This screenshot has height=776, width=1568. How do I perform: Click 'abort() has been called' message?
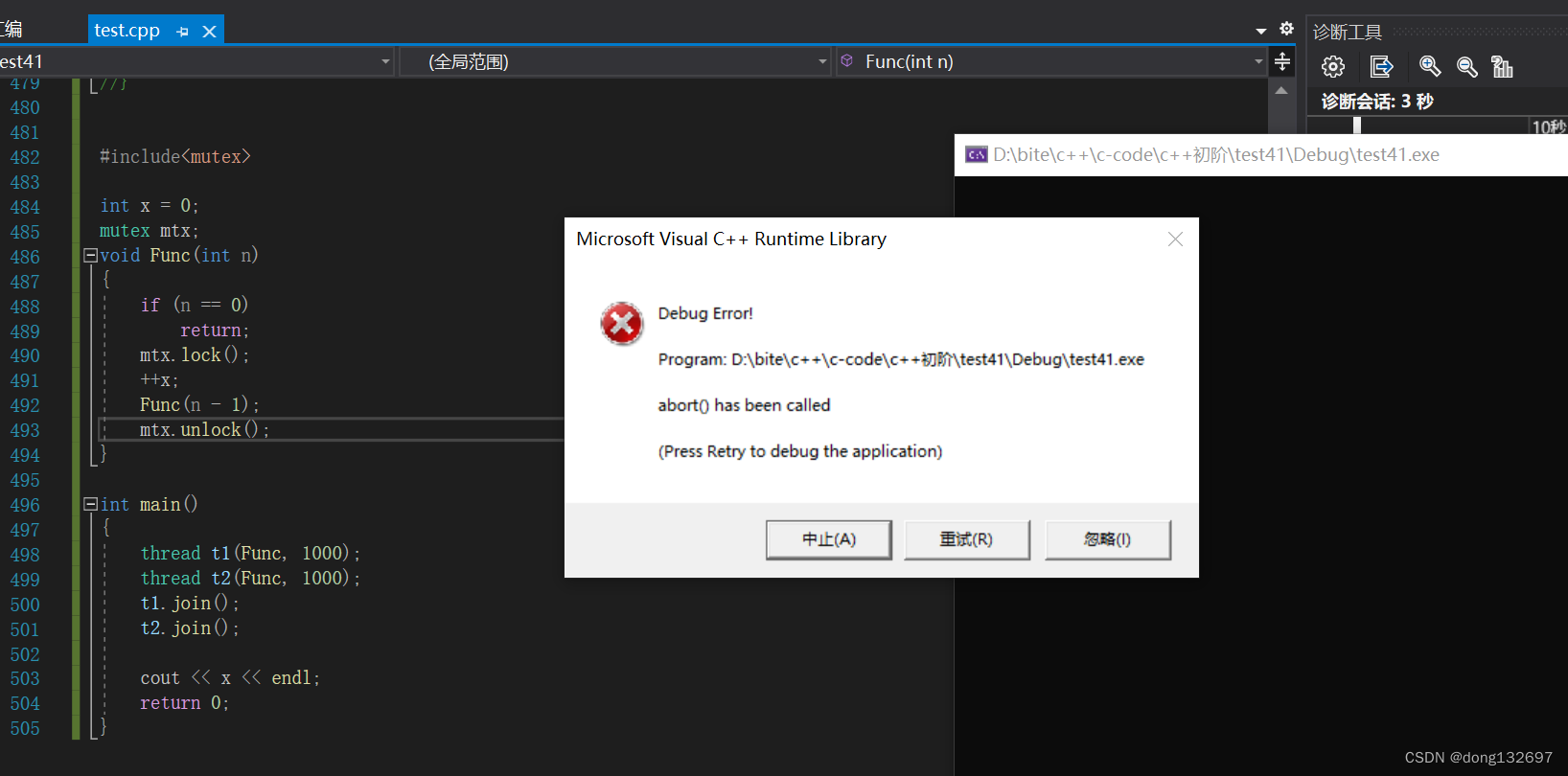click(744, 405)
